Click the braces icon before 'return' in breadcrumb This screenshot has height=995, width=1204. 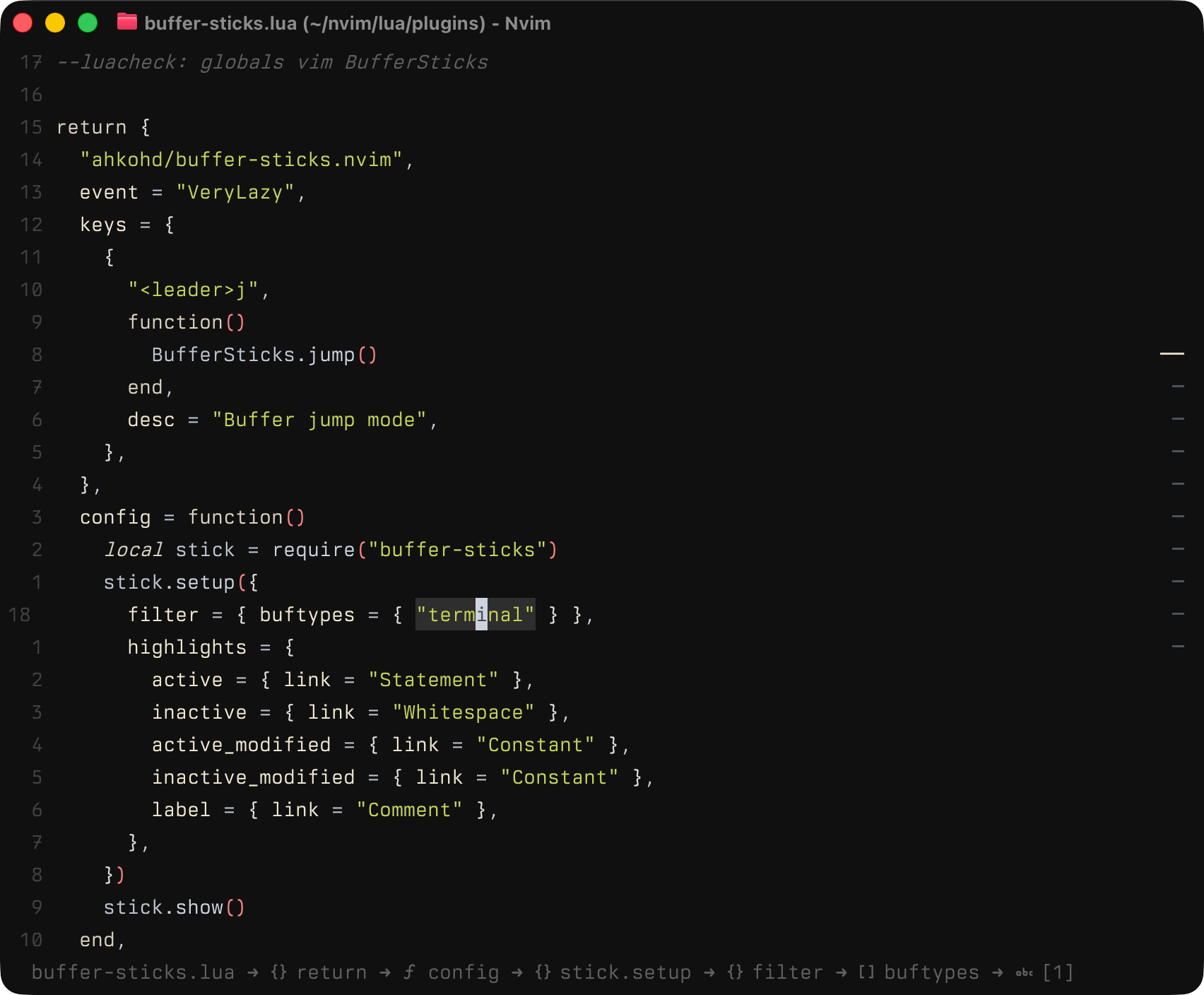(x=279, y=972)
